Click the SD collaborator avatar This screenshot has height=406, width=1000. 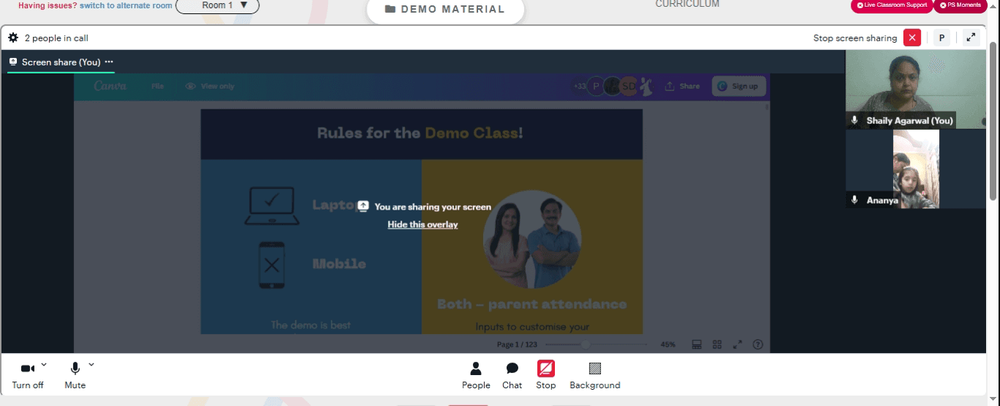point(629,86)
